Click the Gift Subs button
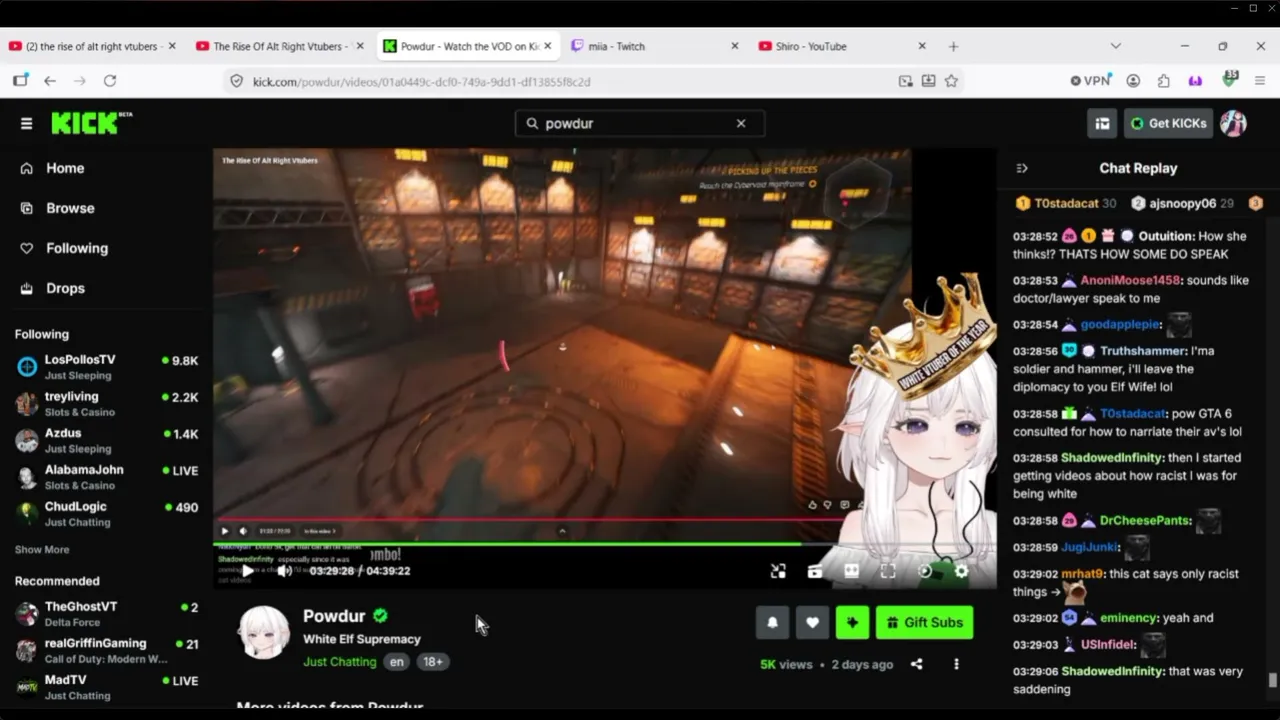Screen dimensions: 1280x720 click(924, 622)
